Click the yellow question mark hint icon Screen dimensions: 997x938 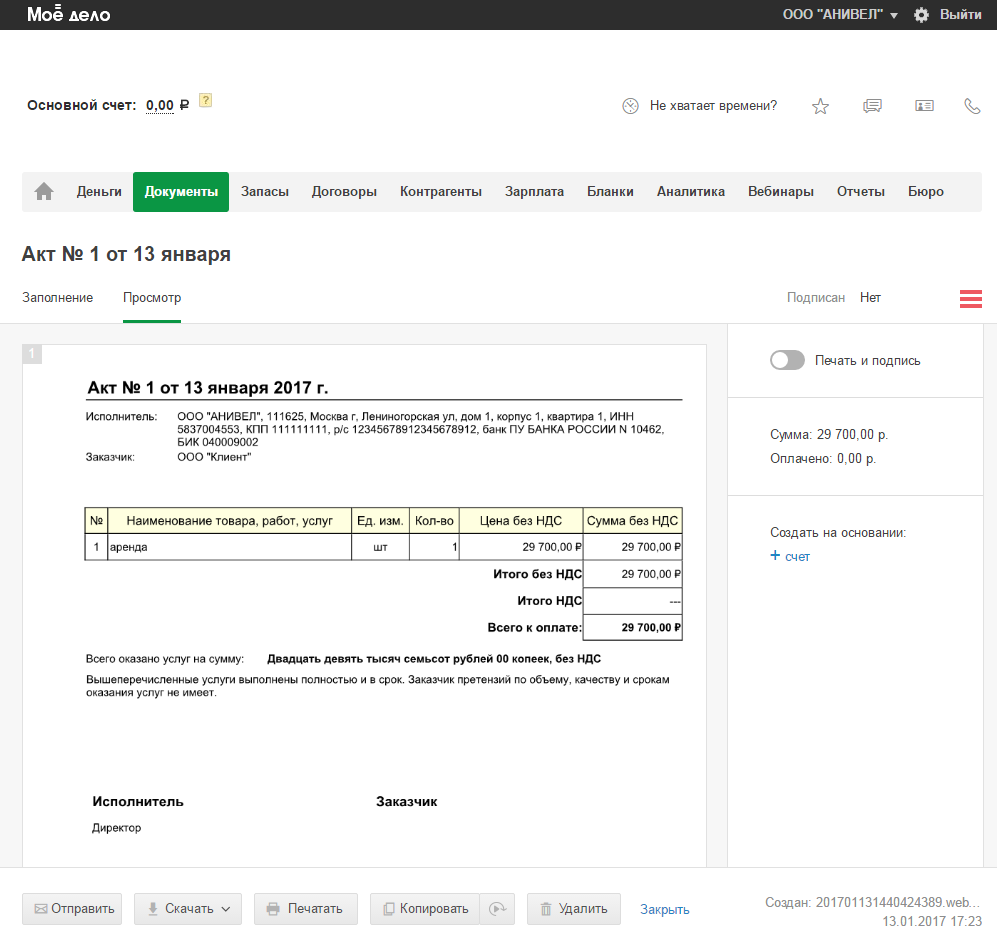[x=205, y=100]
